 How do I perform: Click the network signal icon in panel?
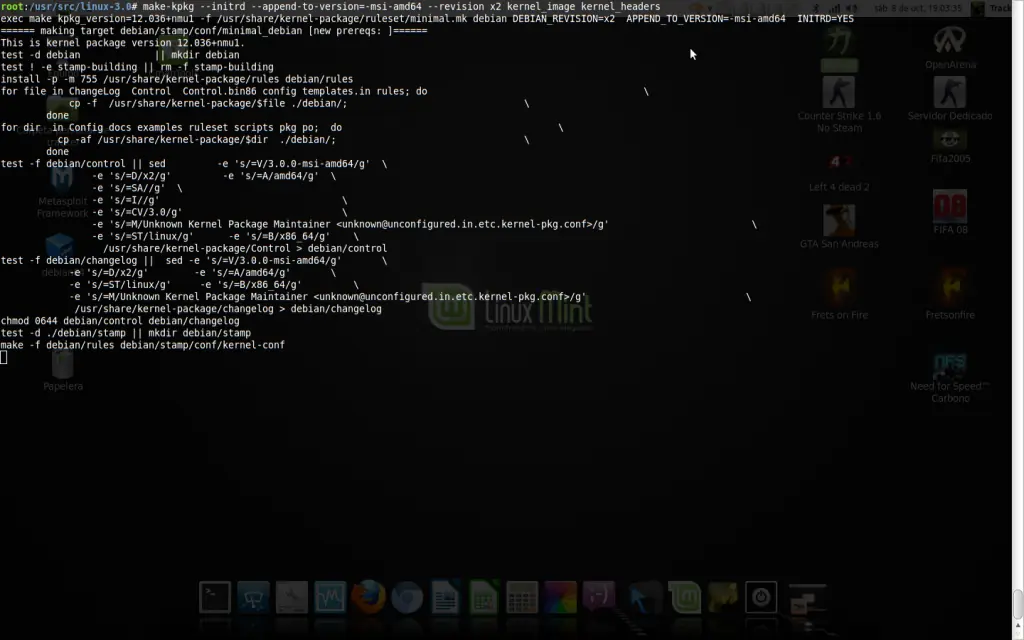pos(836,8)
